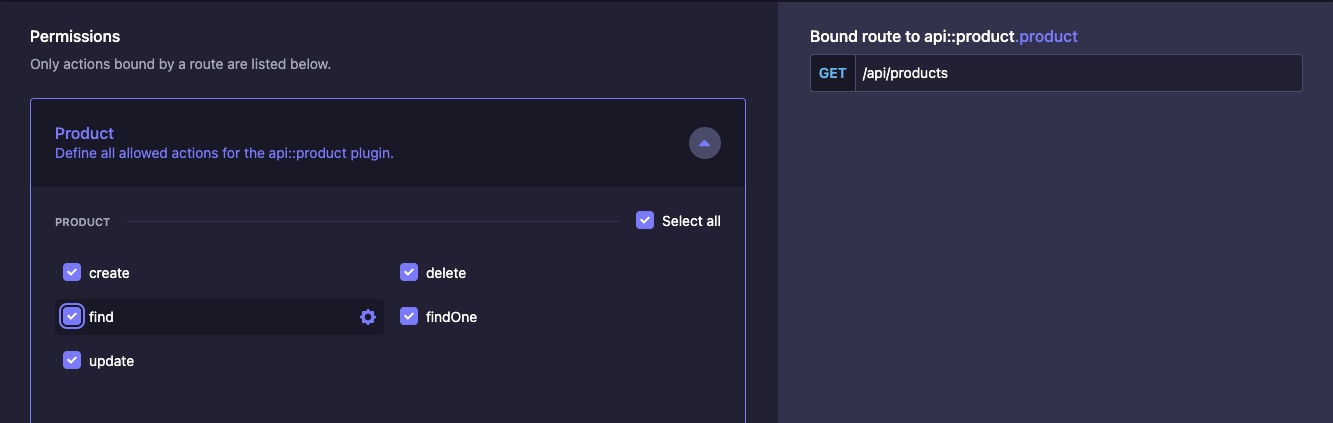Uncheck the Select all checkbox
Viewport: 1333px width, 423px height.
645,220
